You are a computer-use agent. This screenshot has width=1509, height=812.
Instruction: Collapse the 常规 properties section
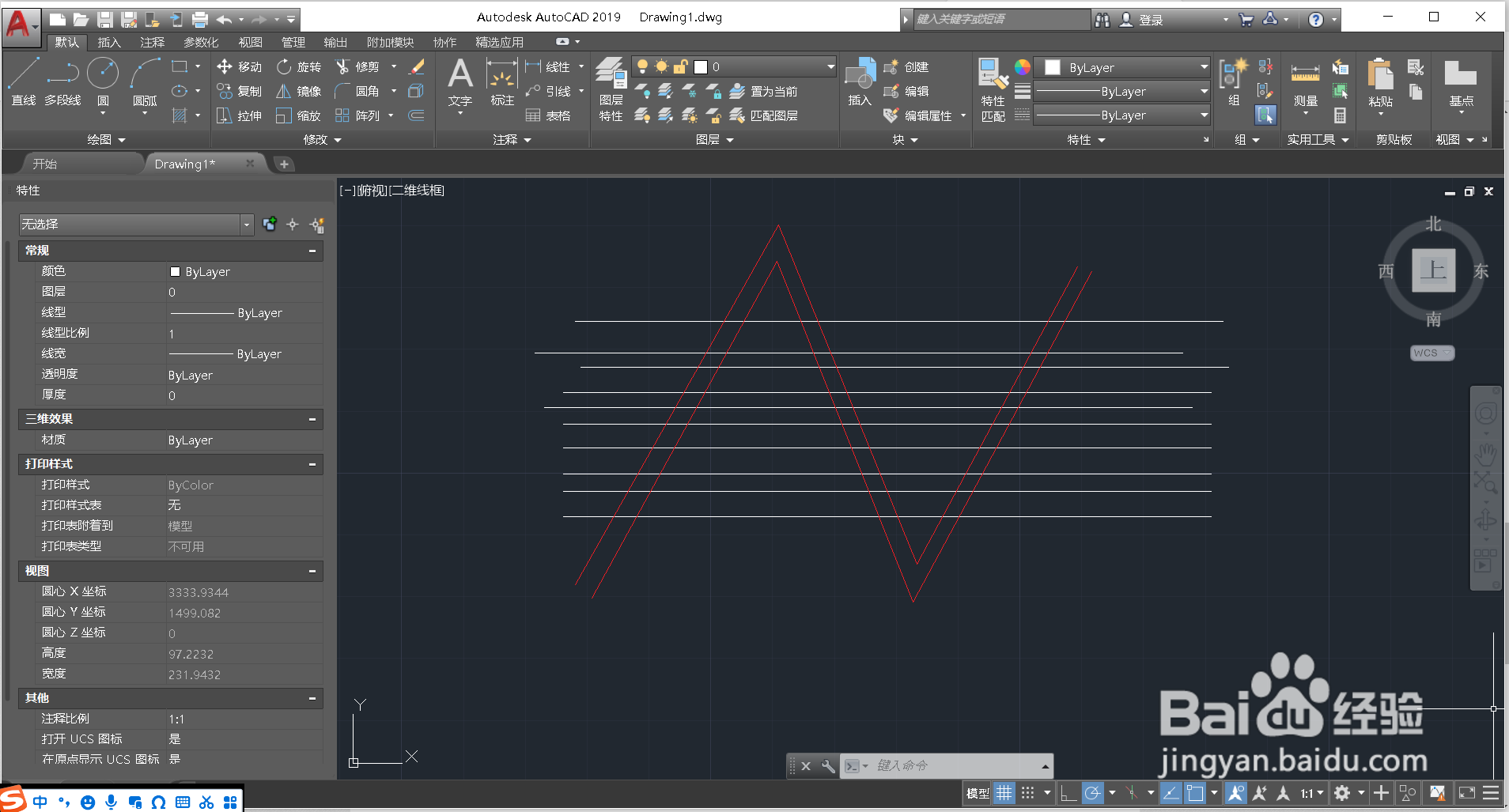(312, 251)
